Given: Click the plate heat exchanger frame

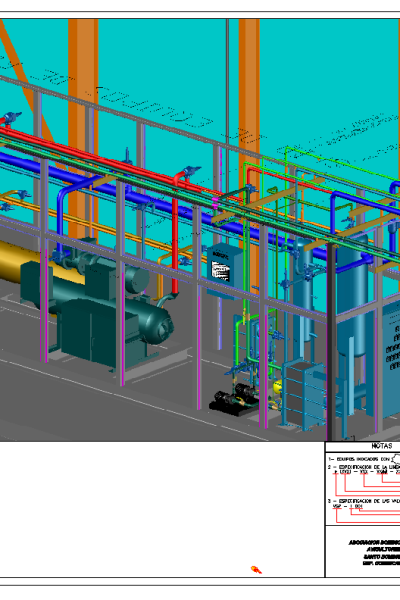Looking at the screenshot, I should [304, 396].
